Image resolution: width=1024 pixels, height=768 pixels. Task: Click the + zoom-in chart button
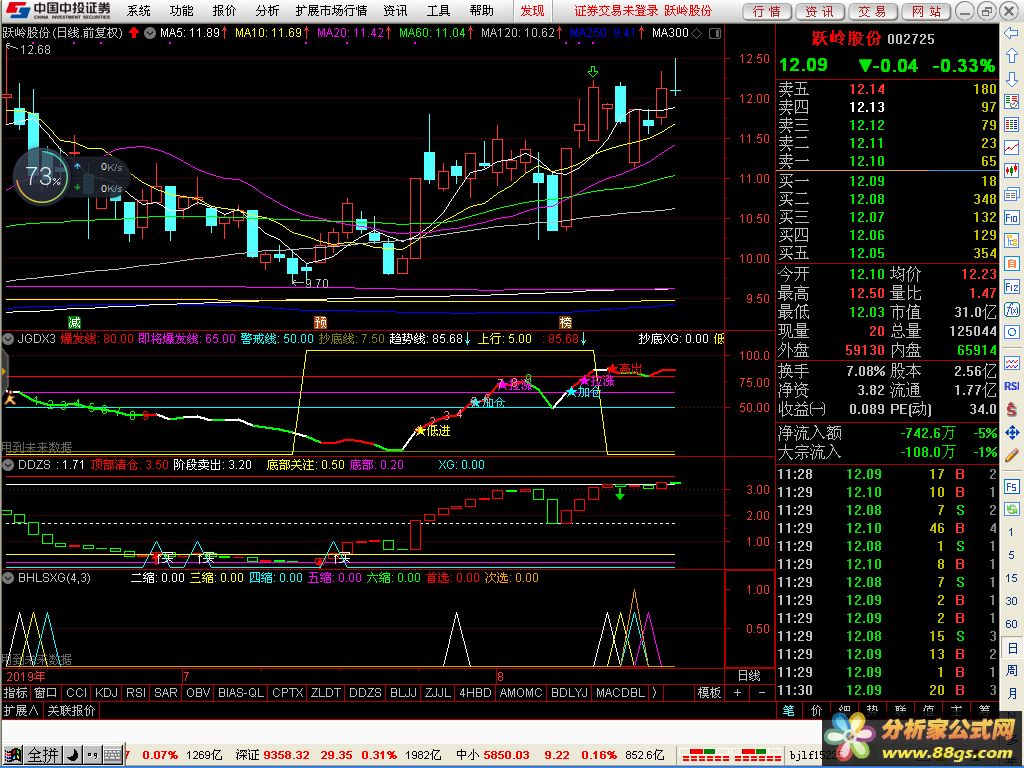pos(737,693)
